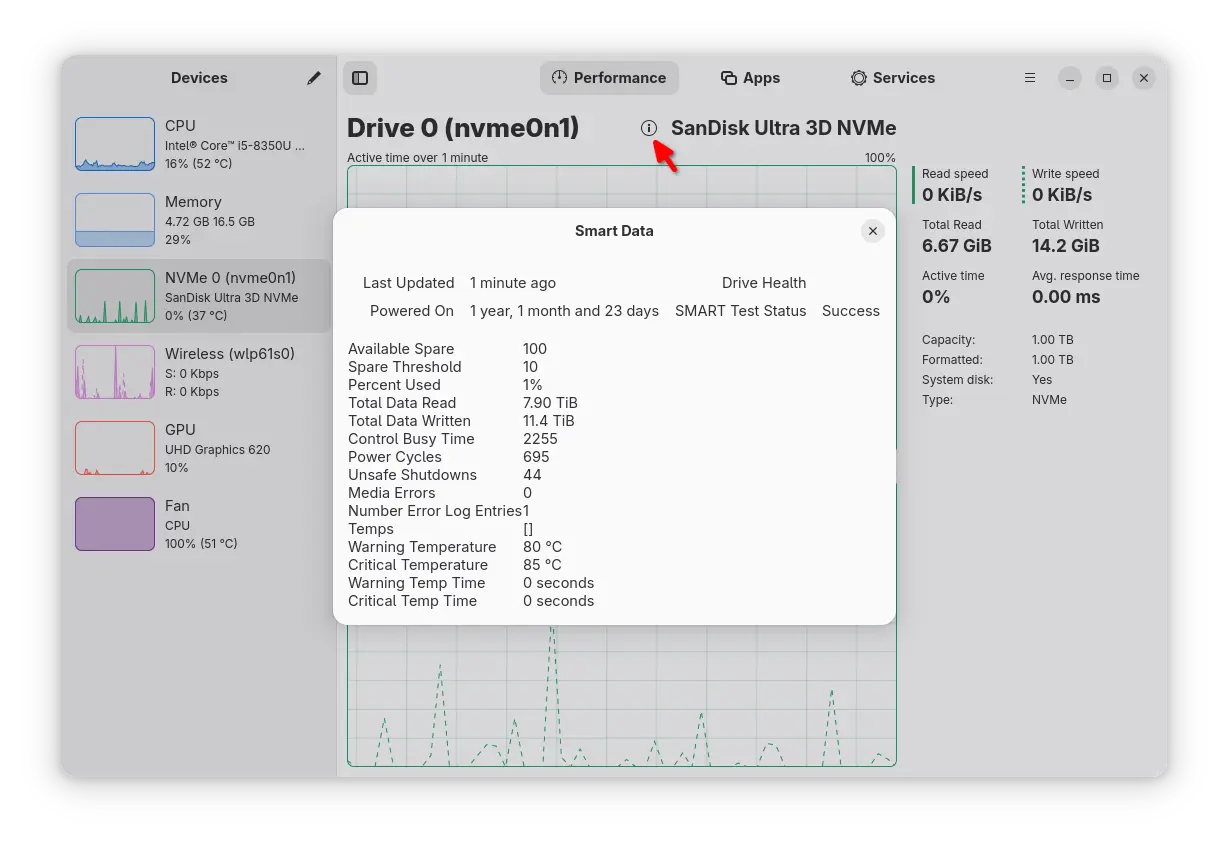Select the Memory device entry
1228x844 pixels.
coord(199,220)
